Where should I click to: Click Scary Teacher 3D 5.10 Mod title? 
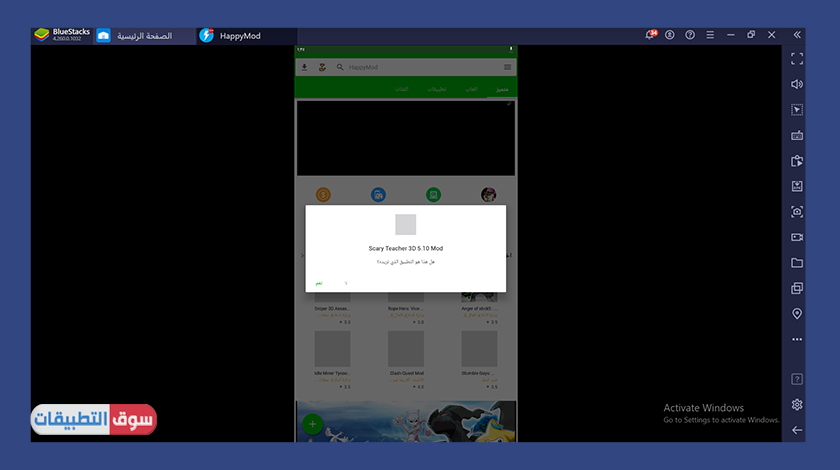tap(406, 248)
